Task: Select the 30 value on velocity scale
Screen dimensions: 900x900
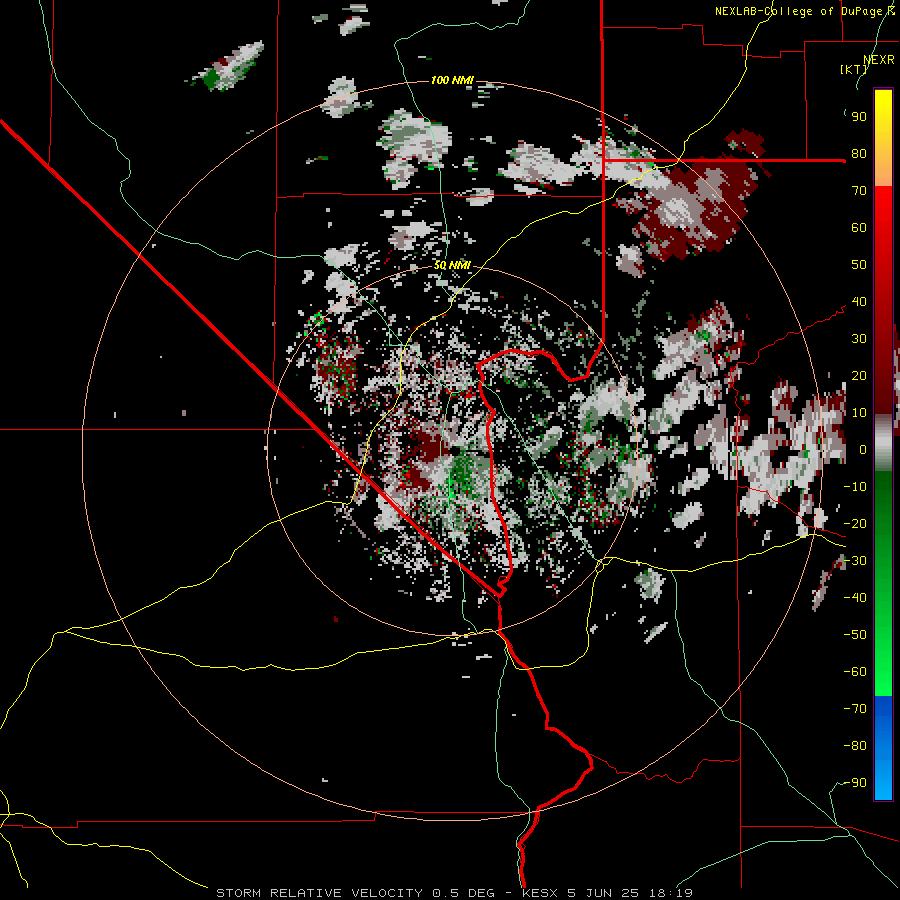Action: pos(859,339)
